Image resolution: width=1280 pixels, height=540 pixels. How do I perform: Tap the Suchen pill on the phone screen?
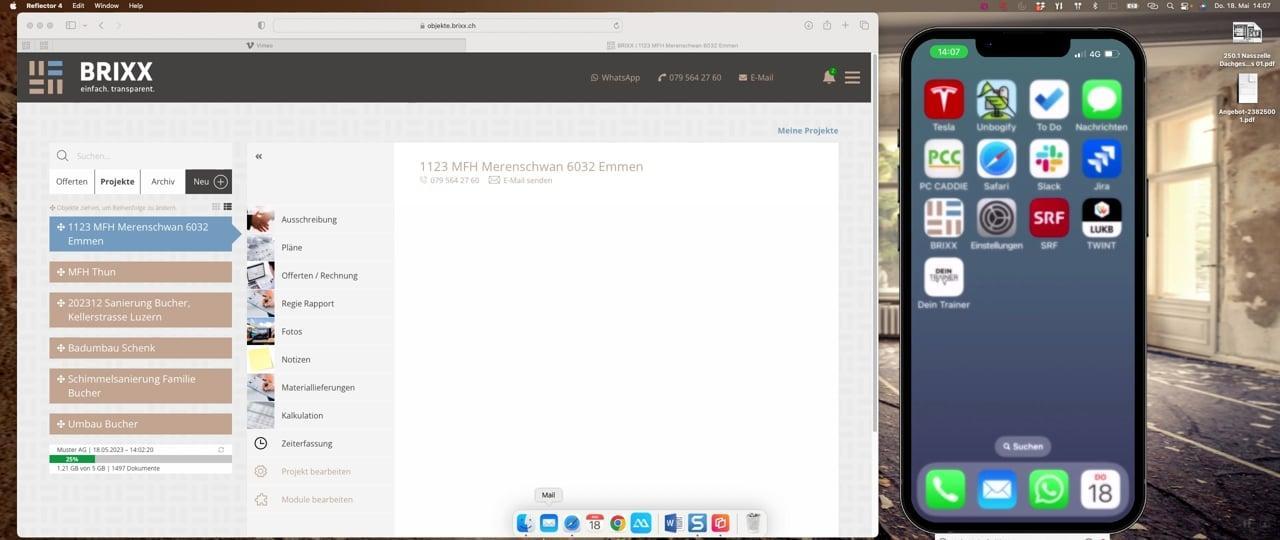1022,447
